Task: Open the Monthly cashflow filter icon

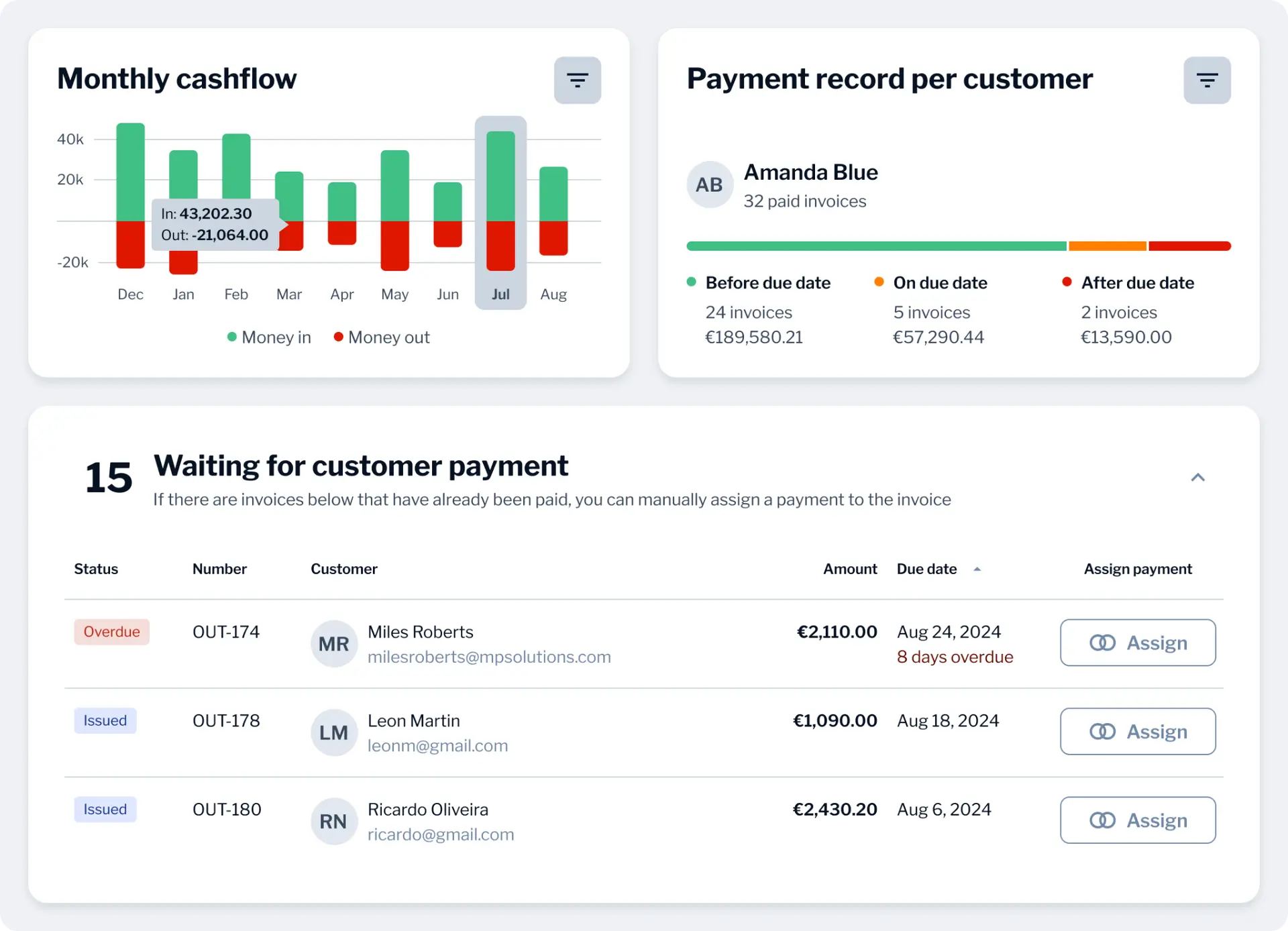Action: click(577, 80)
